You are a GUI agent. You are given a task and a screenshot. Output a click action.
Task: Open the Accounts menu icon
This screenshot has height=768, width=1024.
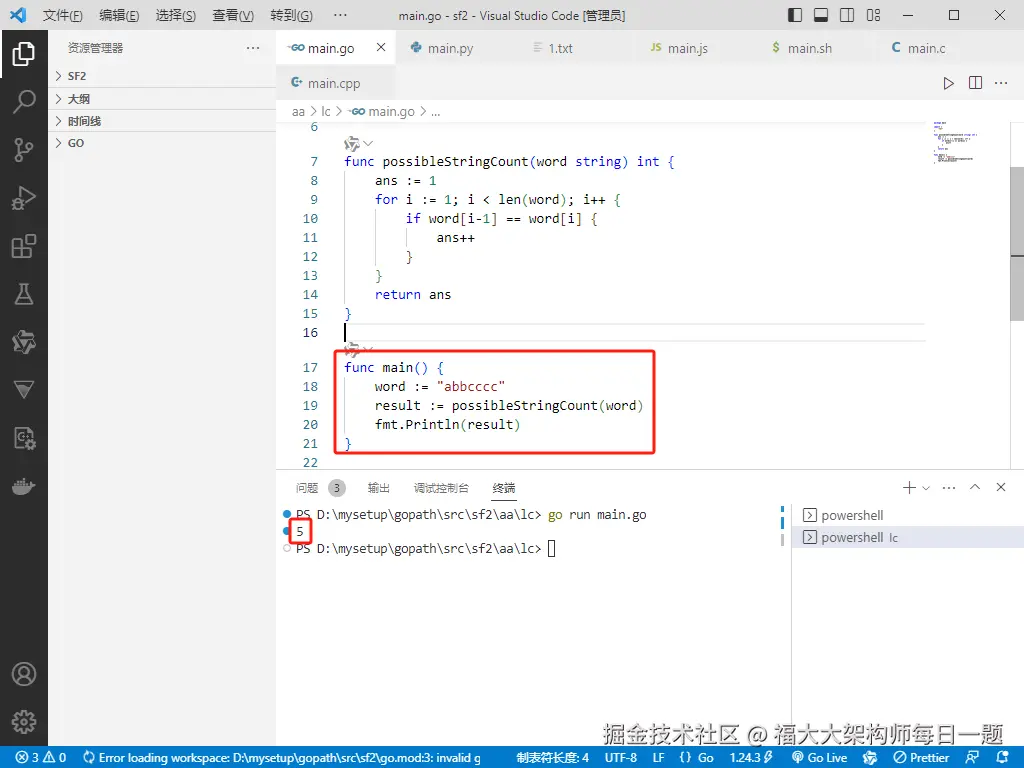coord(24,674)
